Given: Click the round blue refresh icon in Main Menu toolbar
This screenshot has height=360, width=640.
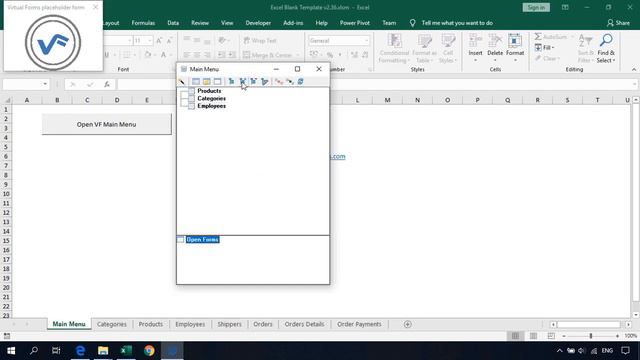Looking at the screenshot, I should coord(300,82).
